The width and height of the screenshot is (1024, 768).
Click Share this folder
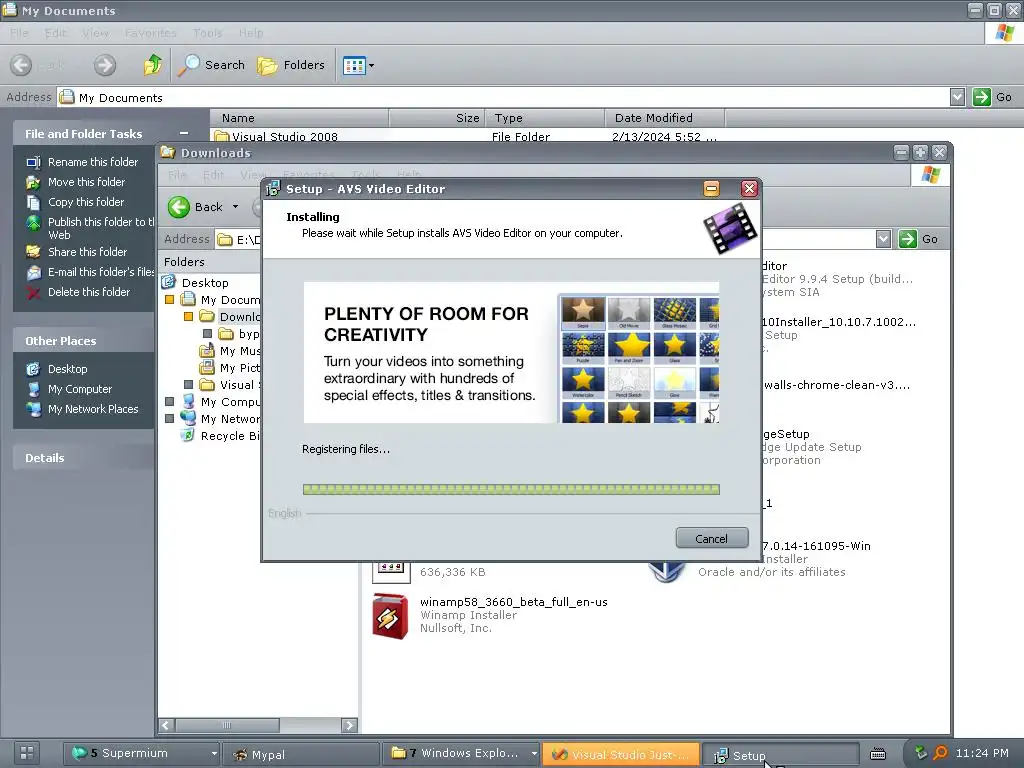[88, 252]
